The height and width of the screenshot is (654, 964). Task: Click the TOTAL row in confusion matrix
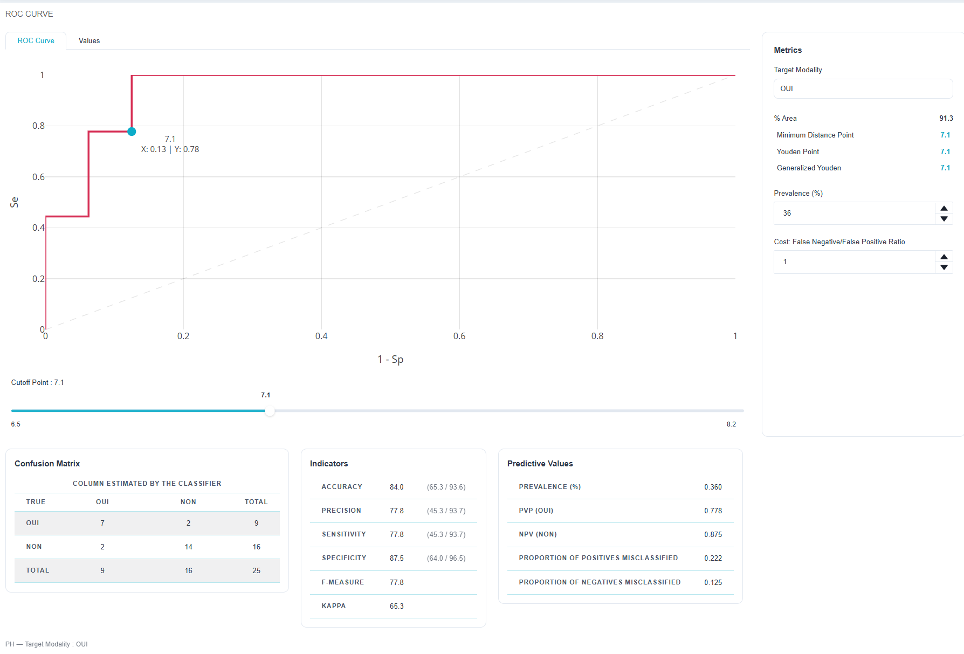click(147, 570)
